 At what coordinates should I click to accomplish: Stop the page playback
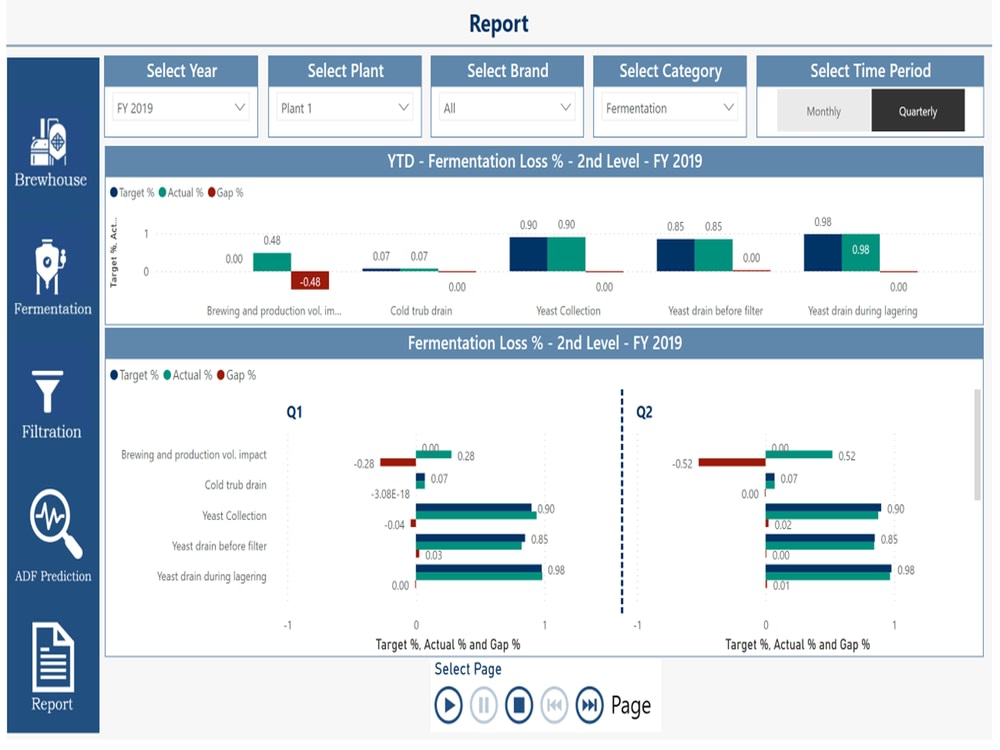pyautogui.click(x=519, y=705)
